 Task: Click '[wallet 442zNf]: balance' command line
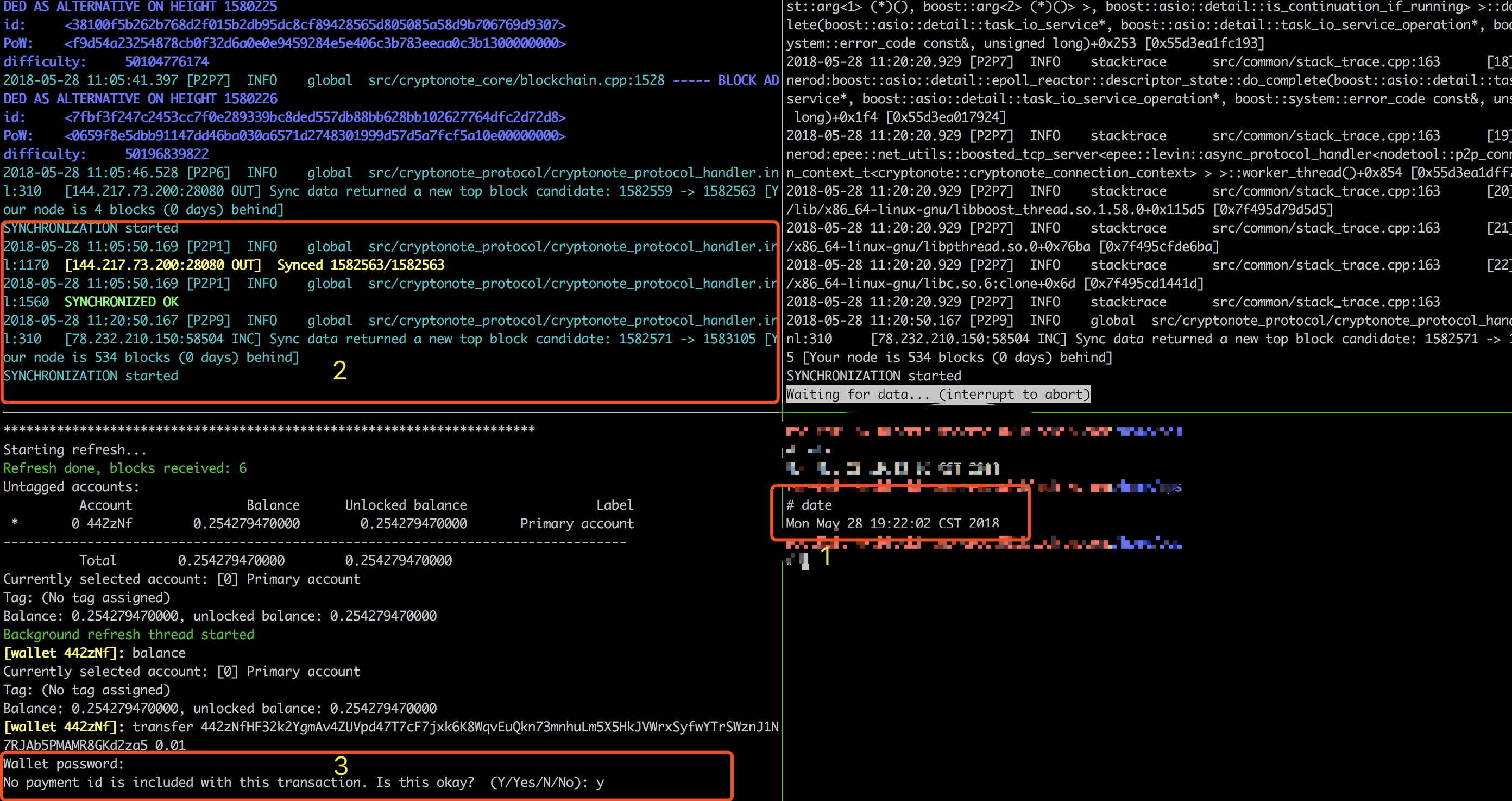[94, 653]
